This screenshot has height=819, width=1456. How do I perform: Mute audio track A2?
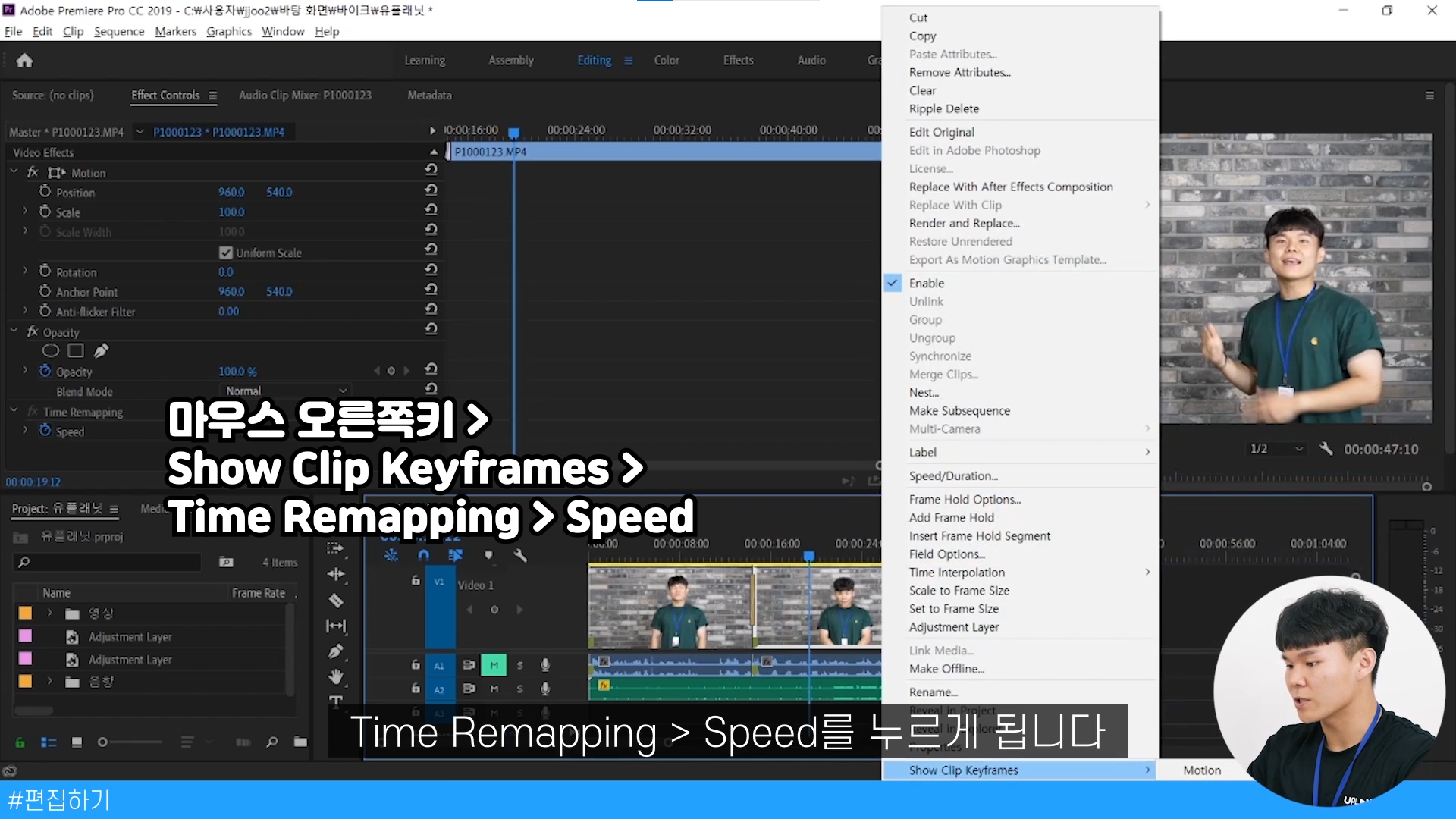pos(494,689)
